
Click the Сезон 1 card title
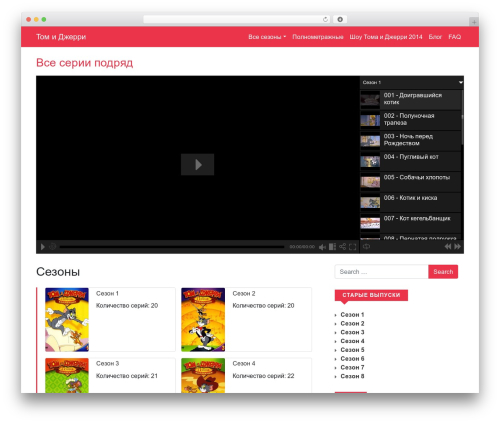click(x=107, y=293)
